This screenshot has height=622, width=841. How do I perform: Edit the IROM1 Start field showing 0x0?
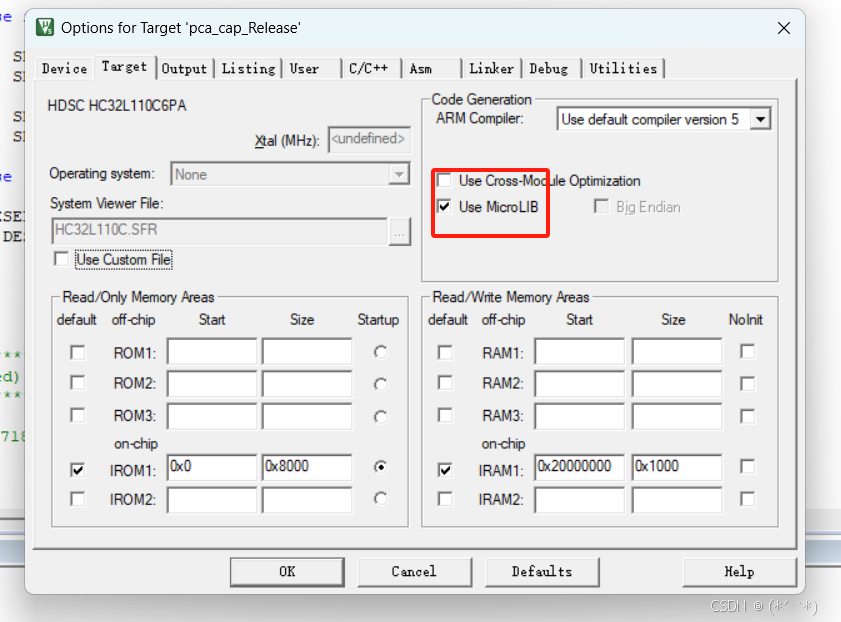[212, 467]
